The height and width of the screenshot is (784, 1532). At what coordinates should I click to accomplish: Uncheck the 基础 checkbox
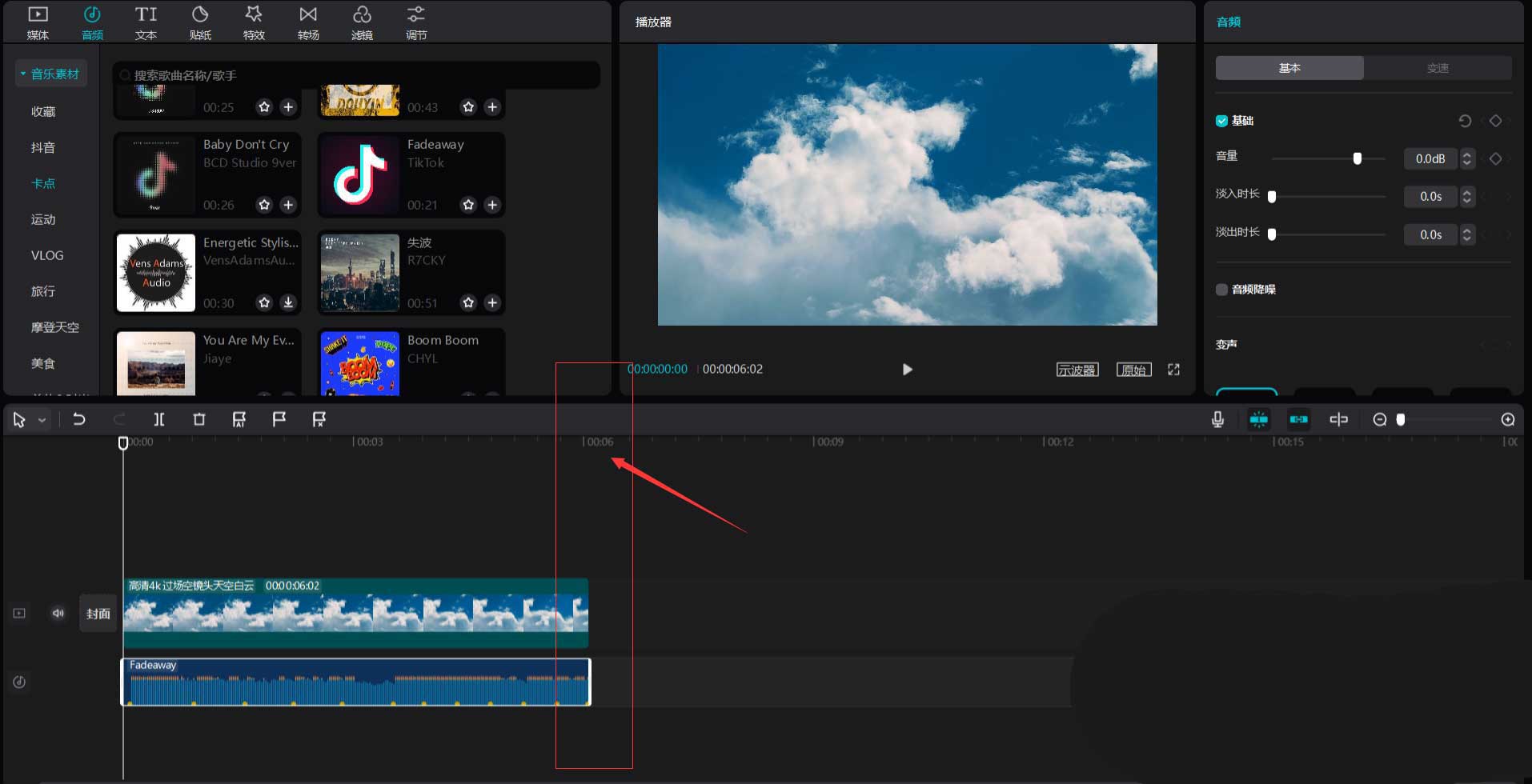1221,121
